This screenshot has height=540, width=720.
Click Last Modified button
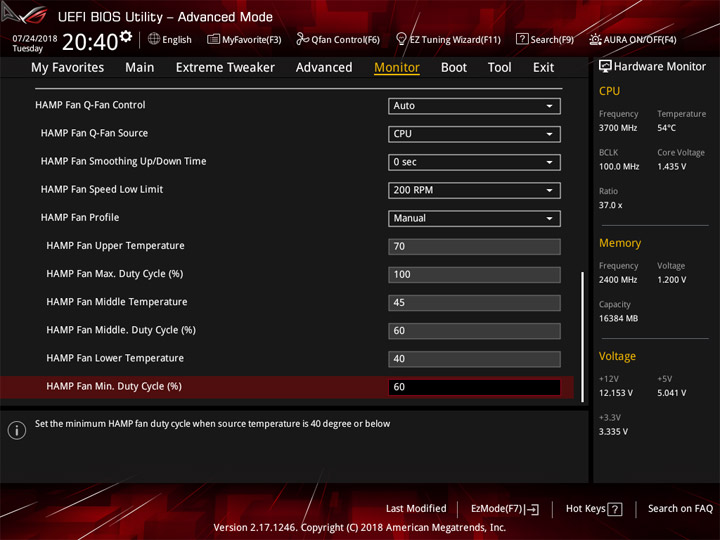click(416, 509)
